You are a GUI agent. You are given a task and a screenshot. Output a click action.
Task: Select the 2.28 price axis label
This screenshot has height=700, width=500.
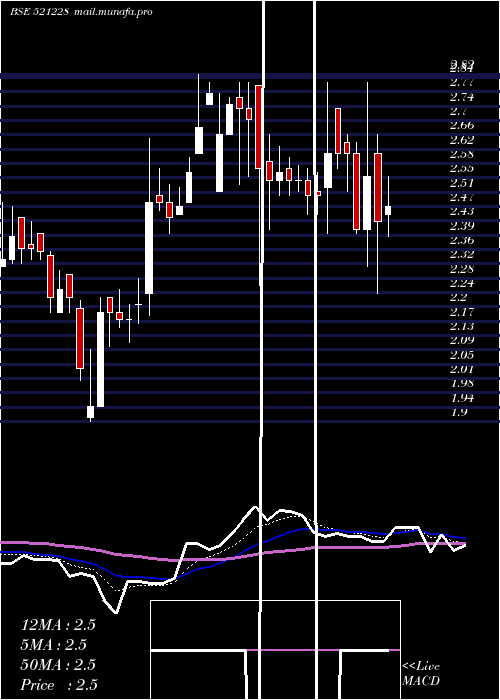tap(462, 269)
